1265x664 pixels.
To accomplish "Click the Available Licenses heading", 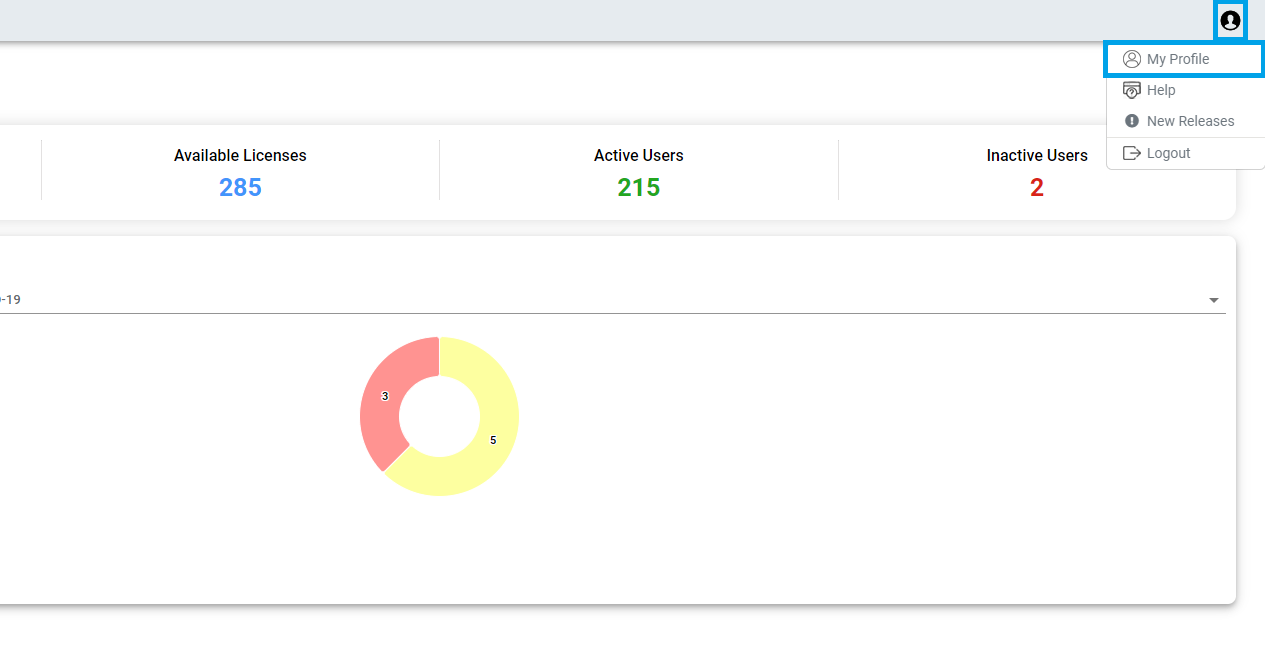I will (240, 155).
